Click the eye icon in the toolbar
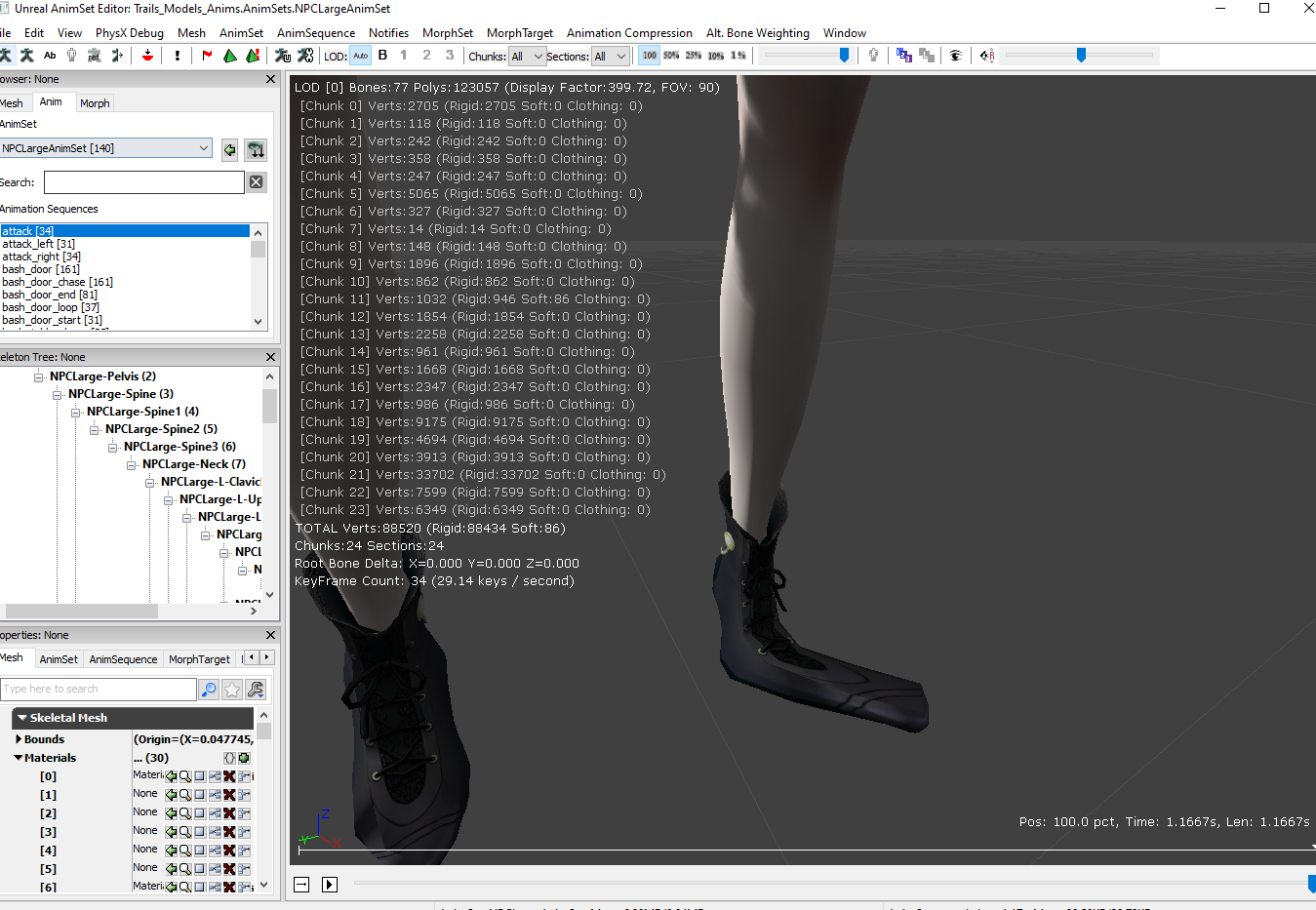Image resolution: width=1316 pixels, height=910 pixels. [x=956, y=56]
